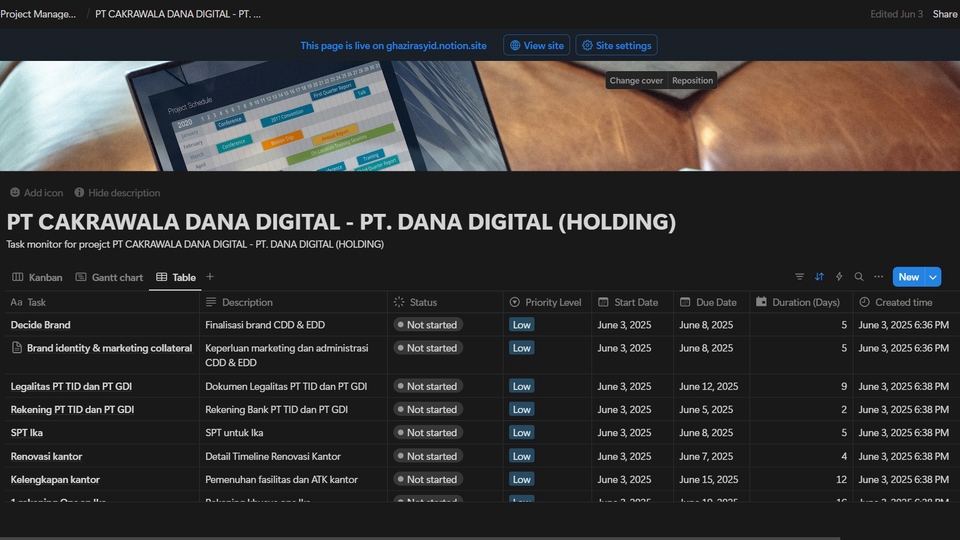The height and width of the screenshot is (540, 960).
Task: Click description Detail Timeline Renovasi Kantor
Action: [x=273, y=456]
